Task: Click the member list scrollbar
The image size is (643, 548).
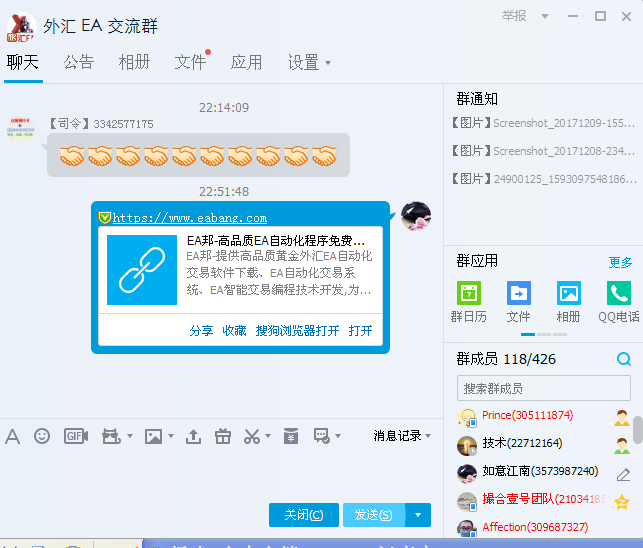Action: point(638,429)
